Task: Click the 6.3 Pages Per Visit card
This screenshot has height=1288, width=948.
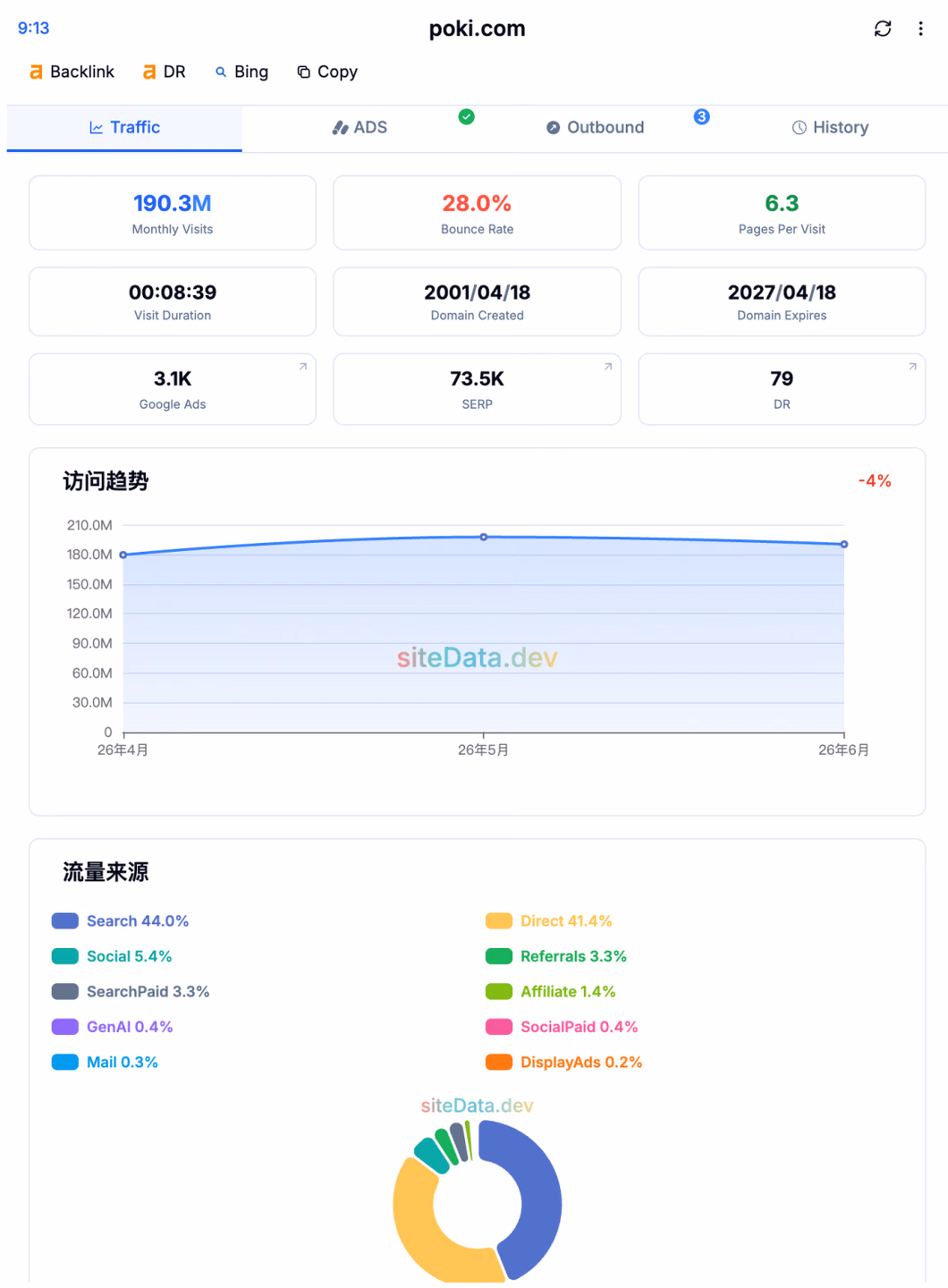Action: pyautogui.click(x=782, y=213)
